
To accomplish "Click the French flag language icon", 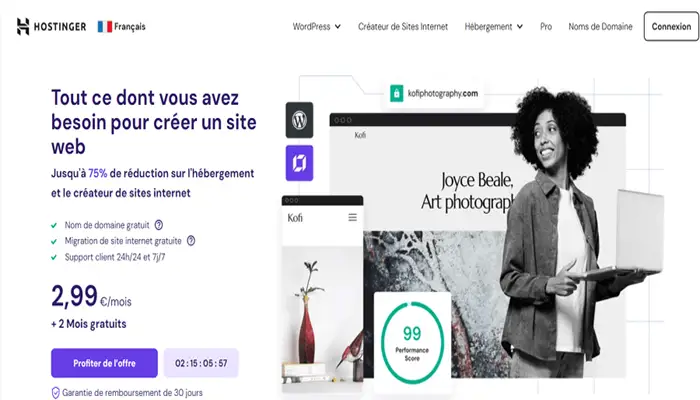I will pos(105,27).
